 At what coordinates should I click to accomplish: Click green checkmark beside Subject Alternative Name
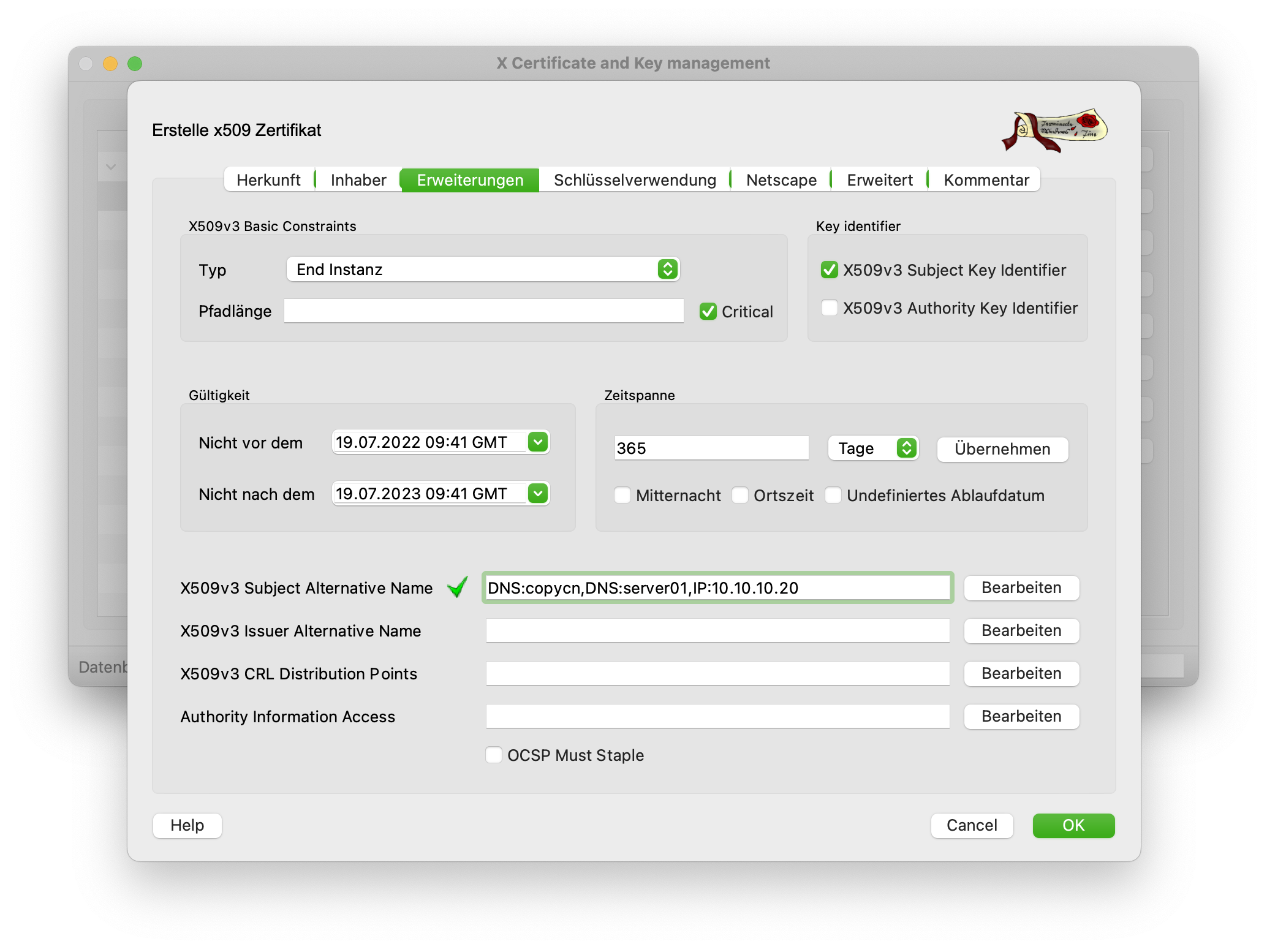click(x=458, y=587)
